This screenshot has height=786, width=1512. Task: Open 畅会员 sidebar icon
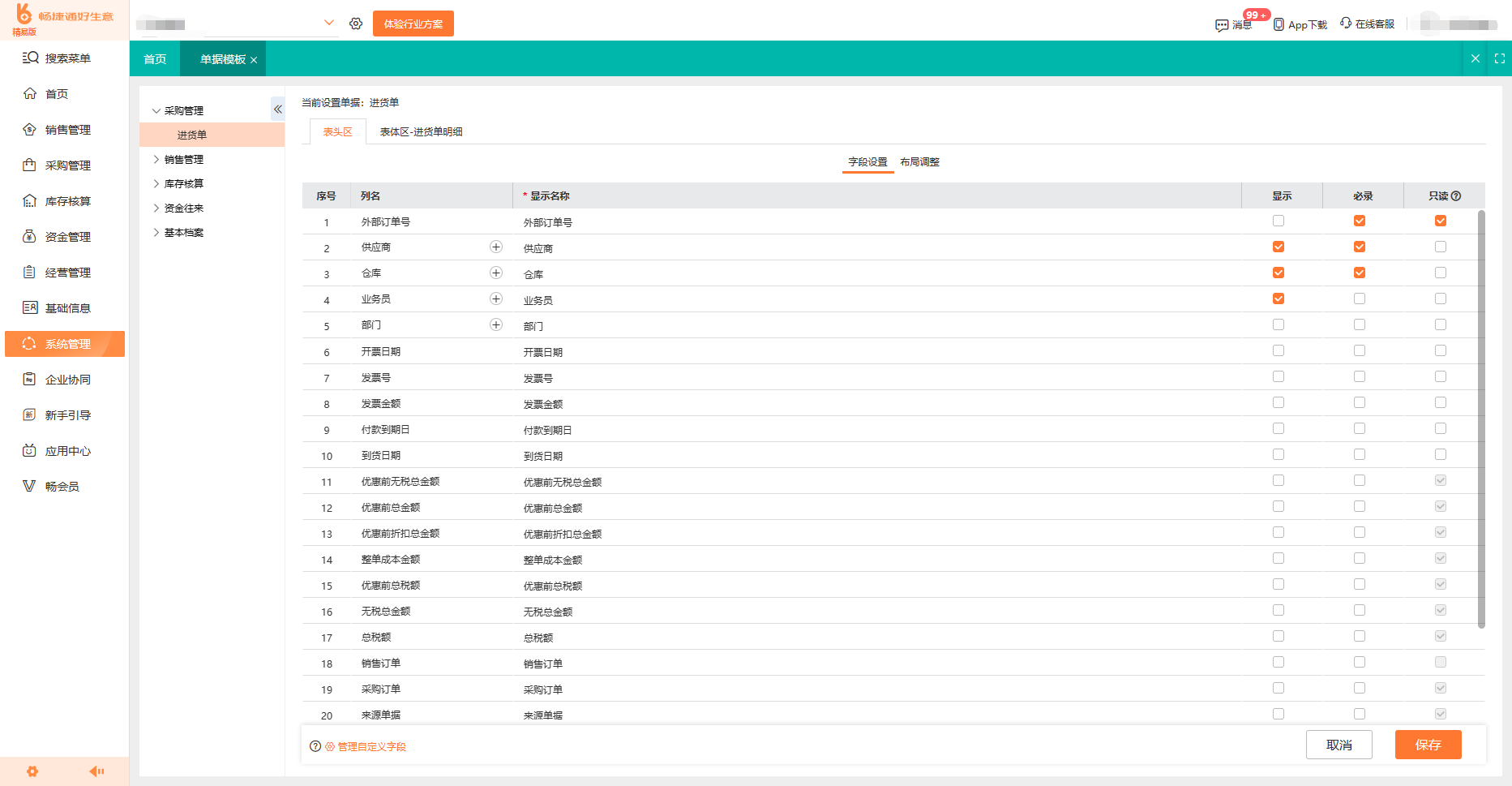click(x=30, y=486)
